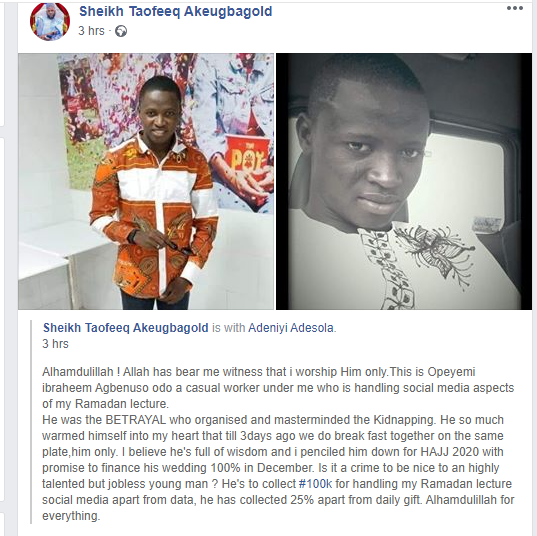537x536 pixels.
Task: Open tagged profile Adeniyi Adesola
Action: [x=291, y=328]
